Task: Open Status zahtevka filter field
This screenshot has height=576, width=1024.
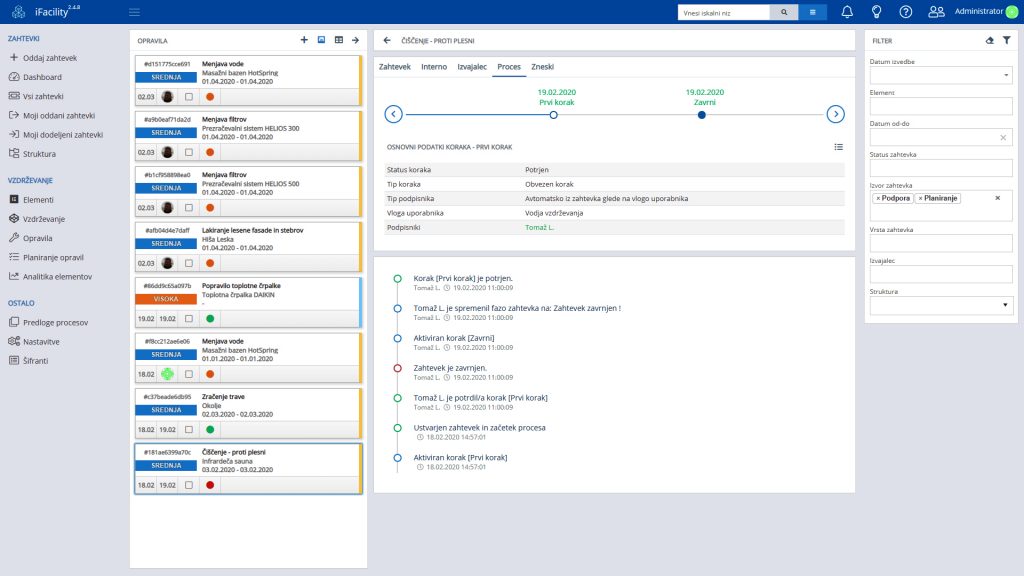Action: tap(940, 168)
